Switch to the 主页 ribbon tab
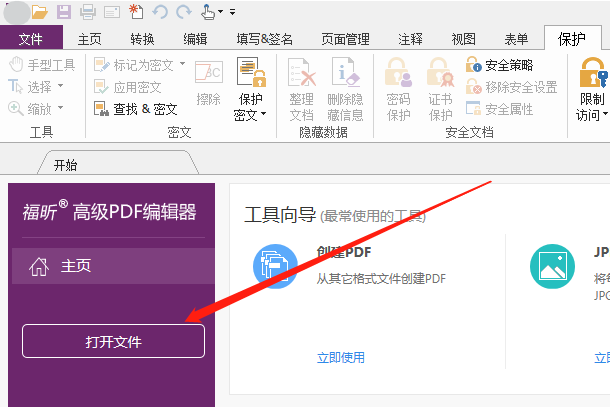 [x=89, y=39]
